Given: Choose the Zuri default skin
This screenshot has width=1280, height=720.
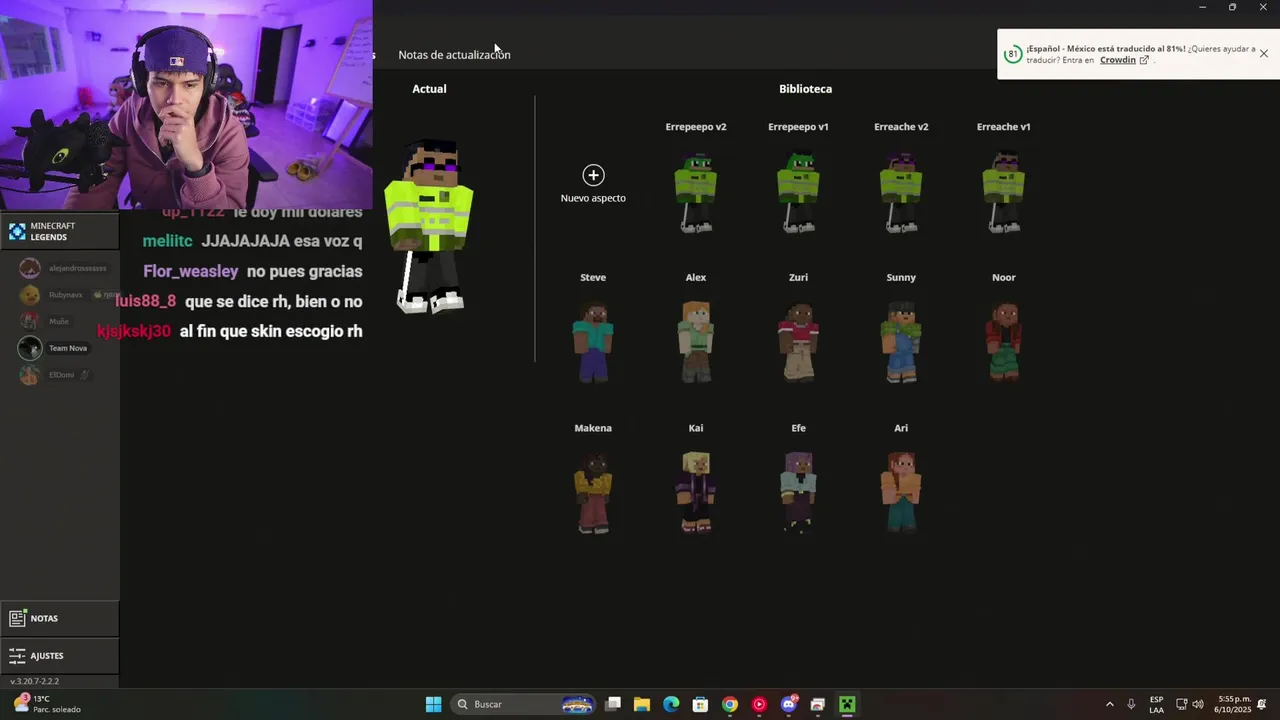Looking at the screenshot, I should 798,342.
